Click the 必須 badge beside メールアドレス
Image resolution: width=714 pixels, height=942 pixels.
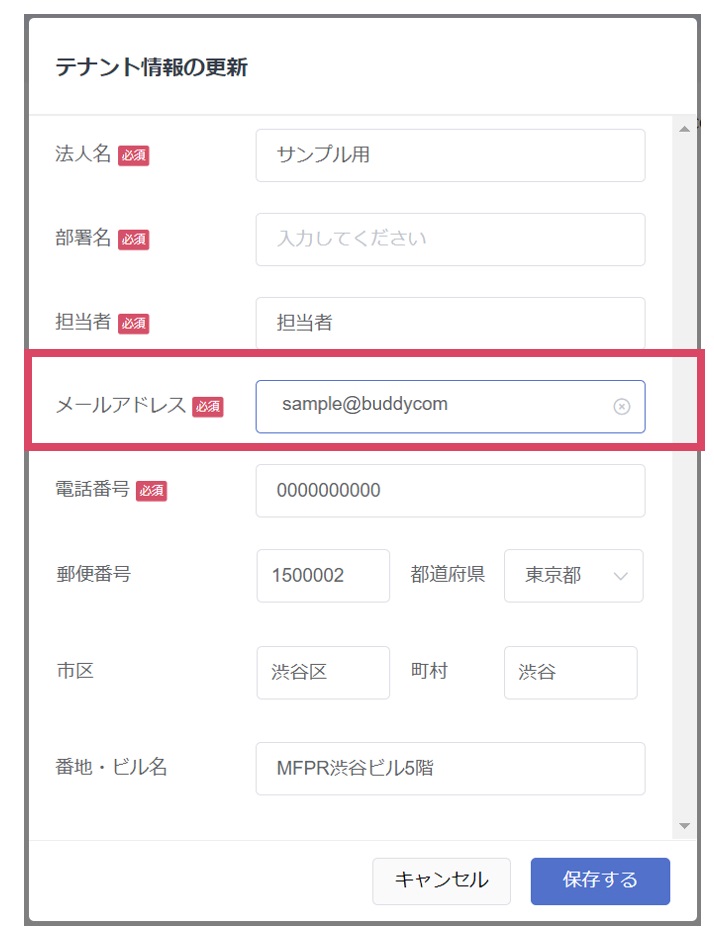[208, 406]
